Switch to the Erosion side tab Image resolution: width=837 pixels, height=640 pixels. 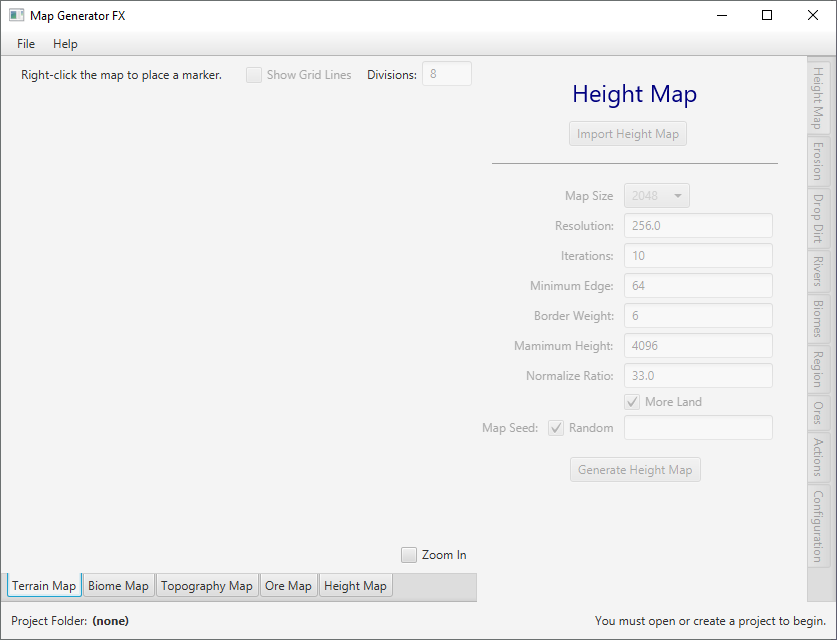(x=818, y=160)
